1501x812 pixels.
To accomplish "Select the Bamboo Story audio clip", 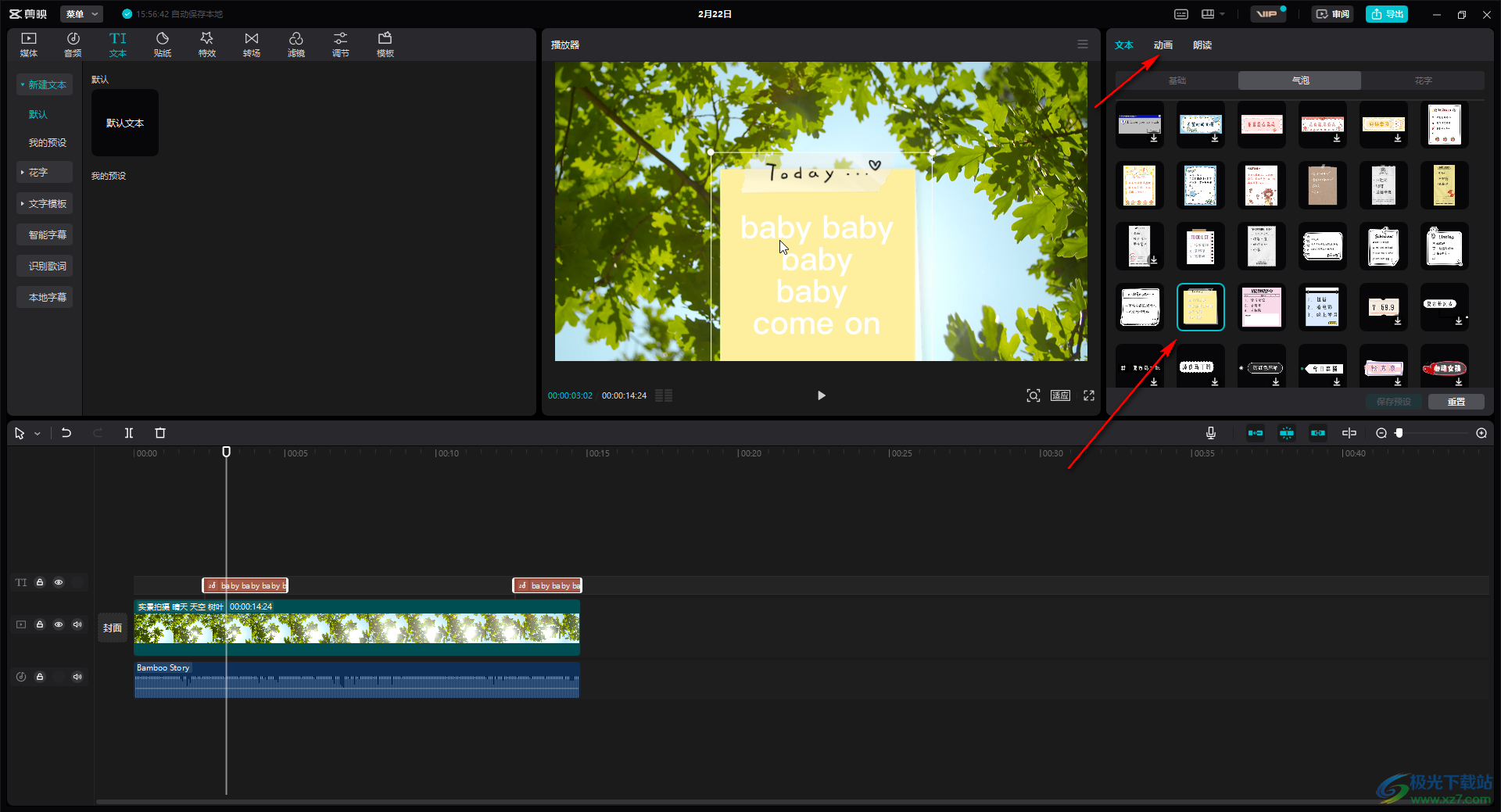I will pos(356,680).
